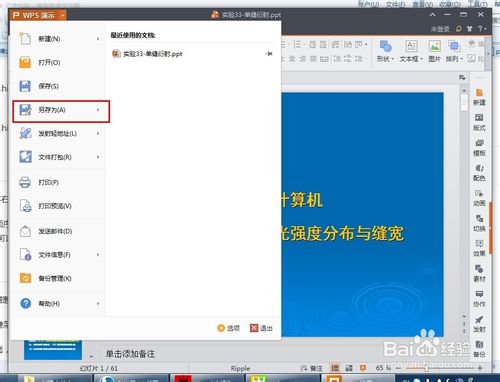This screenshot has height=382, width=500.
Task: Click the 发射到地址(L) icon
Action: 25,133
